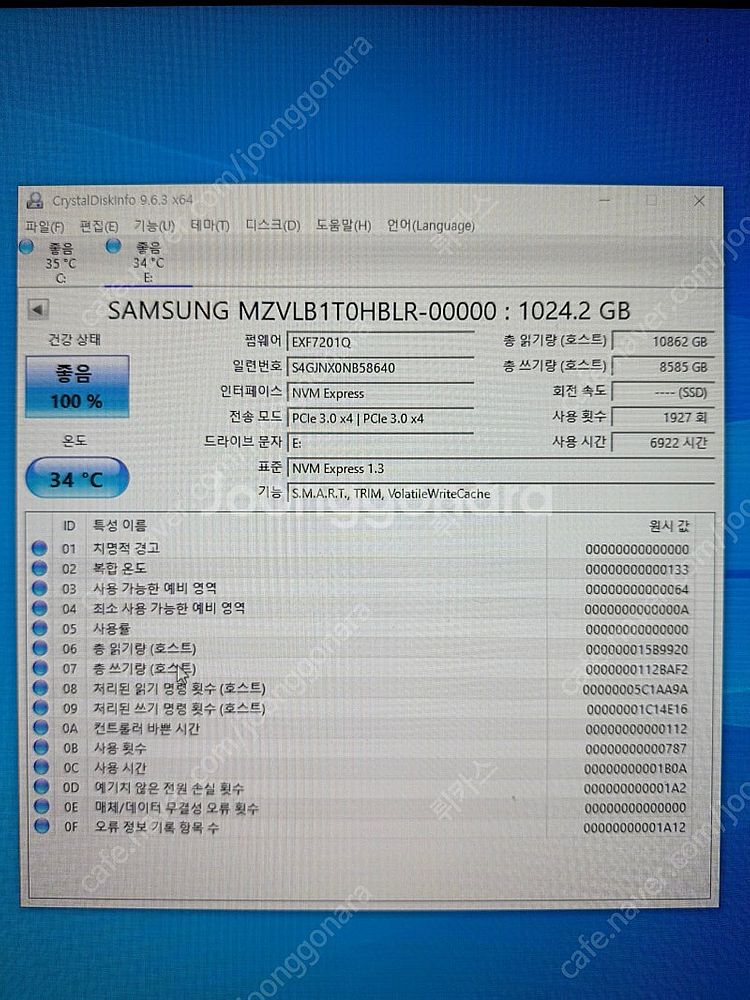Viewport: 750px width, 1000px height.
Task: Click power on count value 1927 회
Action: click(x=663, y=417)
